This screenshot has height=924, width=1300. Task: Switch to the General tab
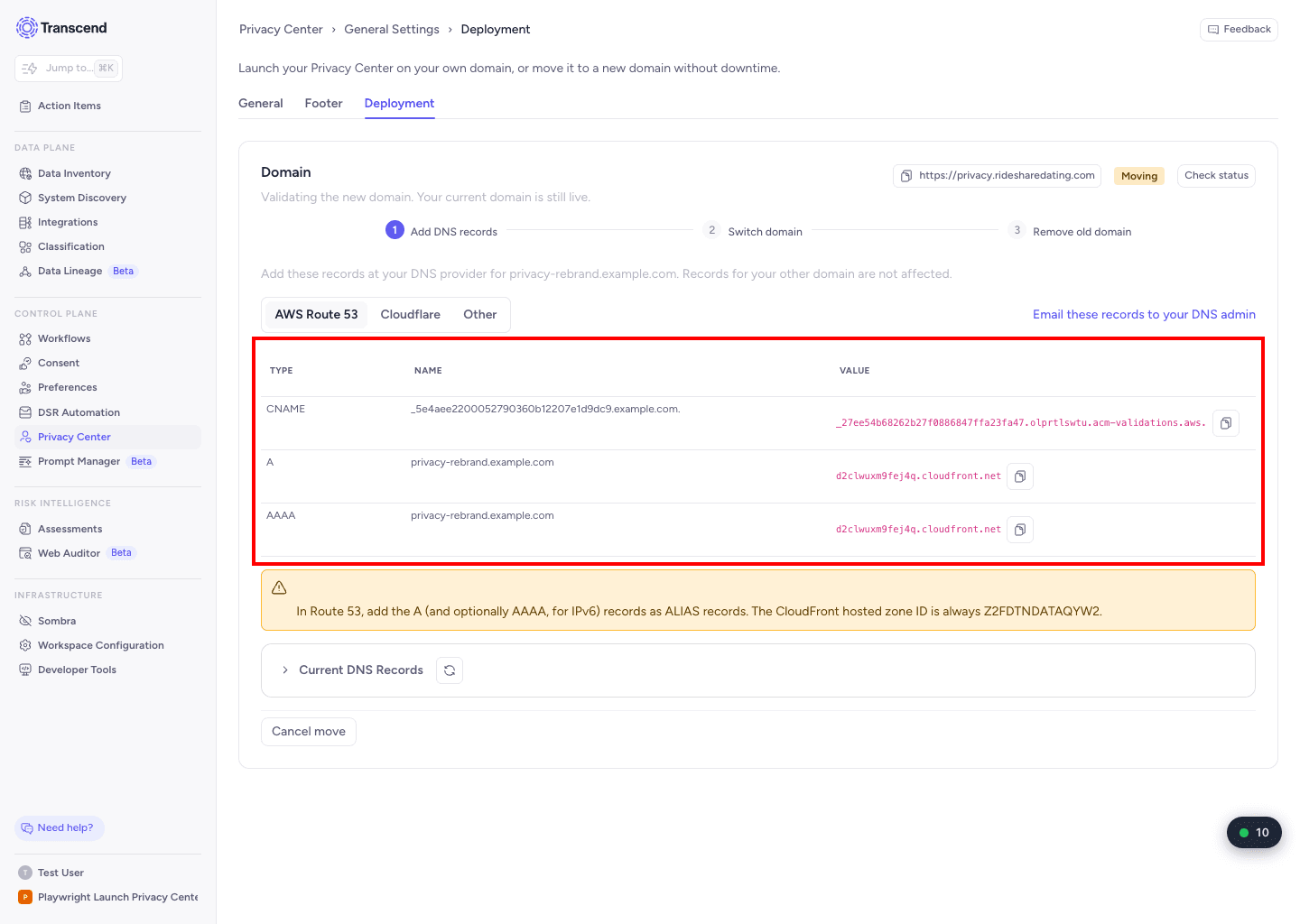point(261,104)
